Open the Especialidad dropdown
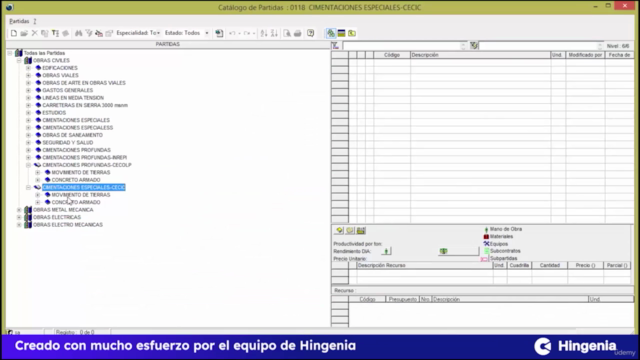The height and width of the screenshot is (360, 640). 158,33
